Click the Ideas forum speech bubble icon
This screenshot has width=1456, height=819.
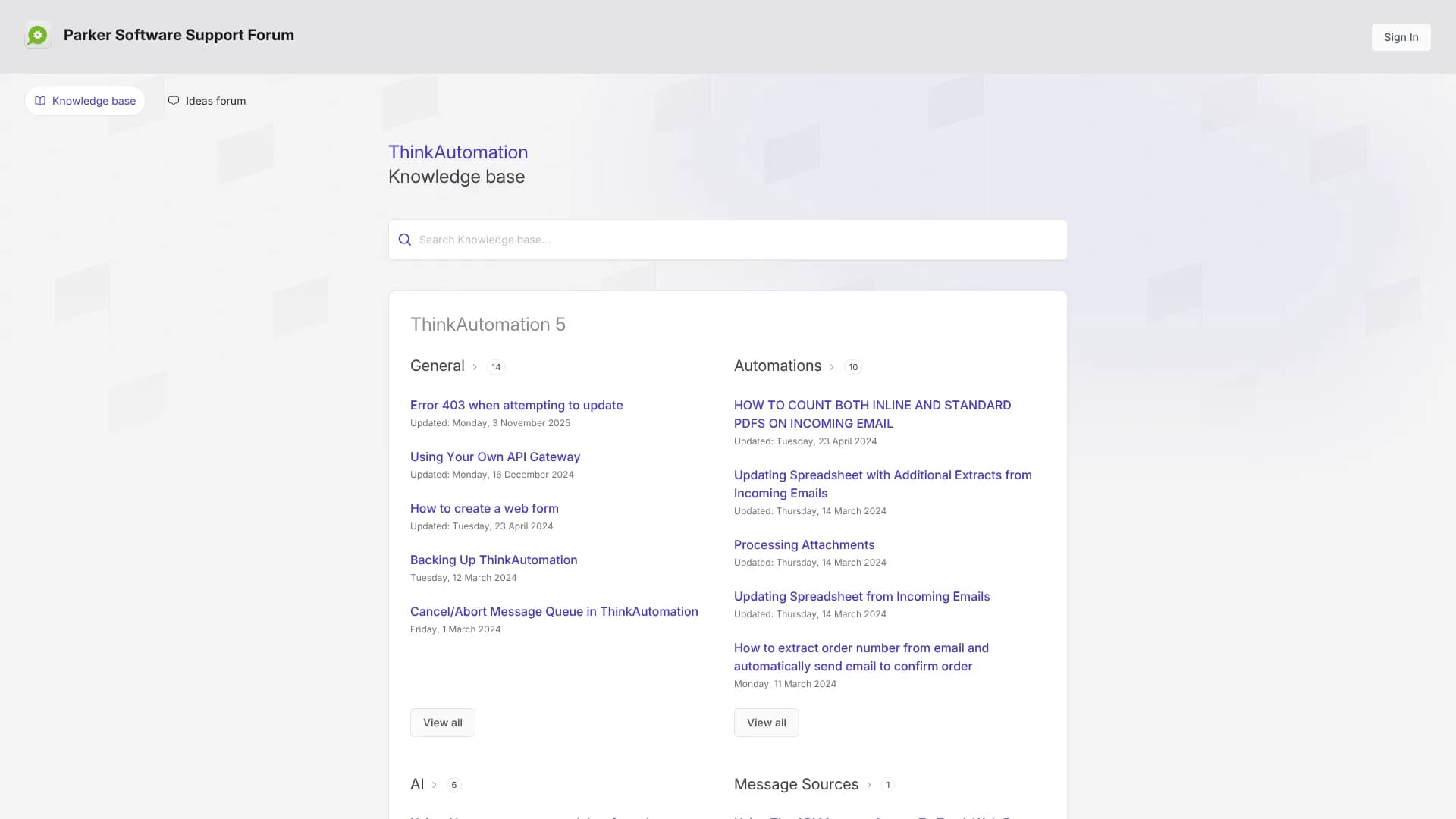pos(174,100)
